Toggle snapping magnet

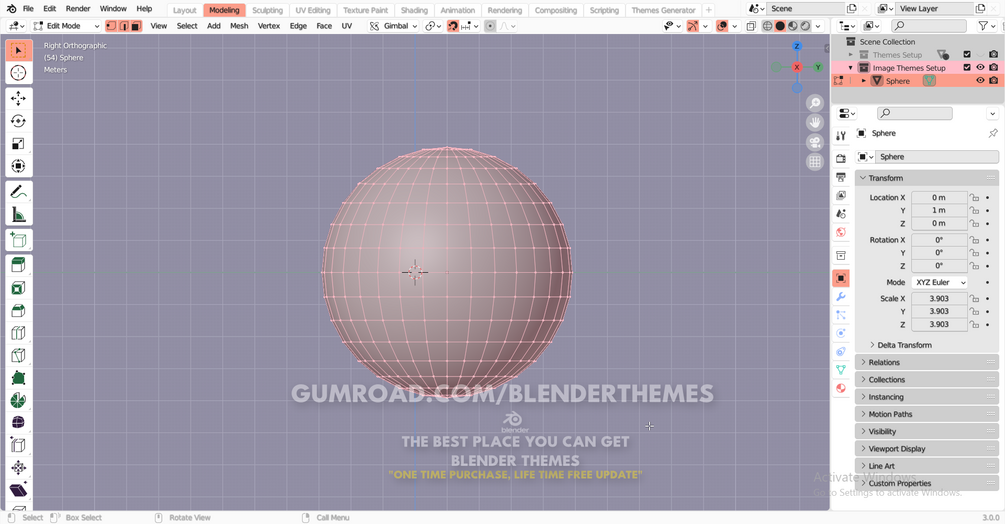(453, 26)
